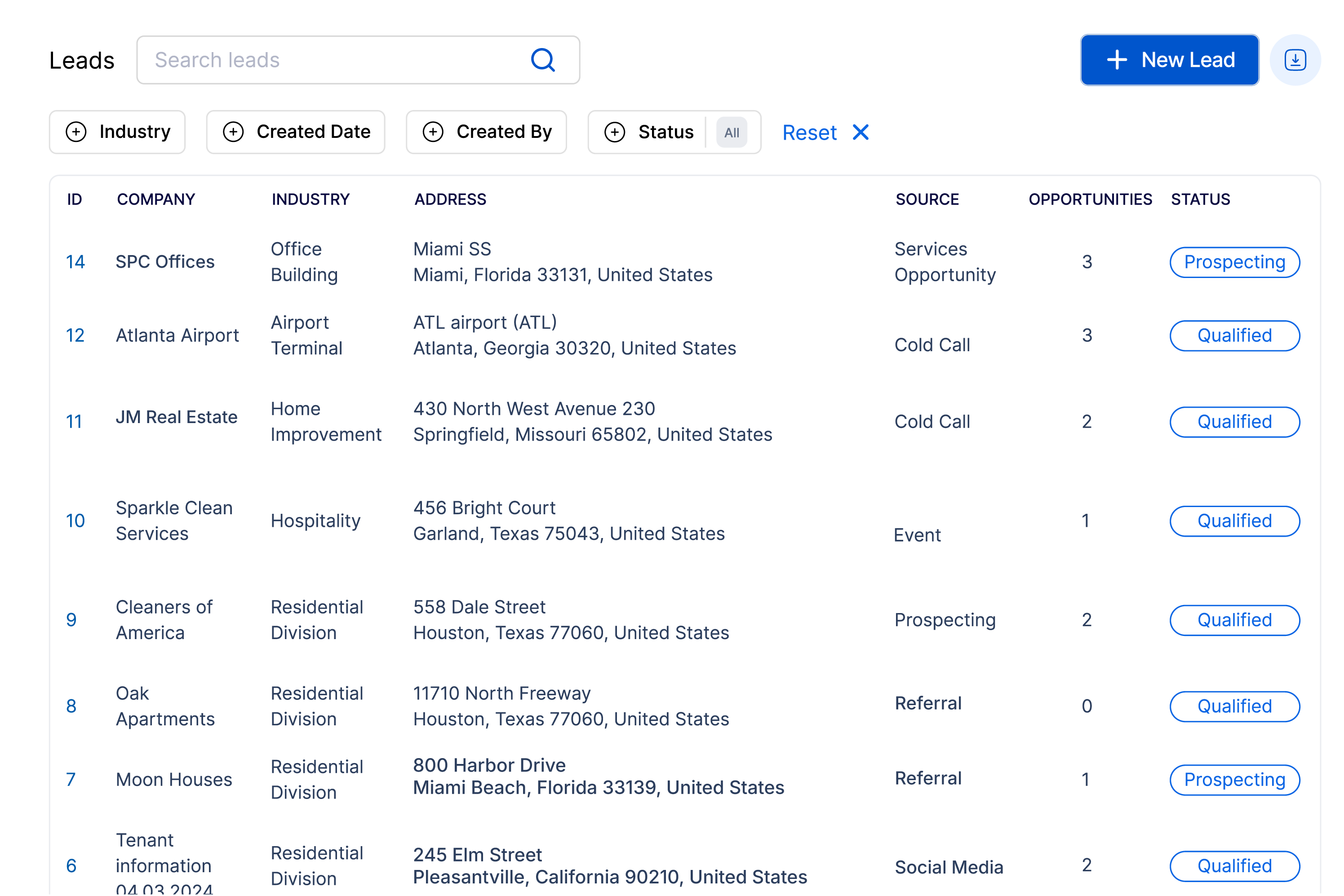The height and width of the screenshot is (896, 1344).
Task: Open the Created Date filter dropdown
Action: pyautogui.click(x=296, y=132)
